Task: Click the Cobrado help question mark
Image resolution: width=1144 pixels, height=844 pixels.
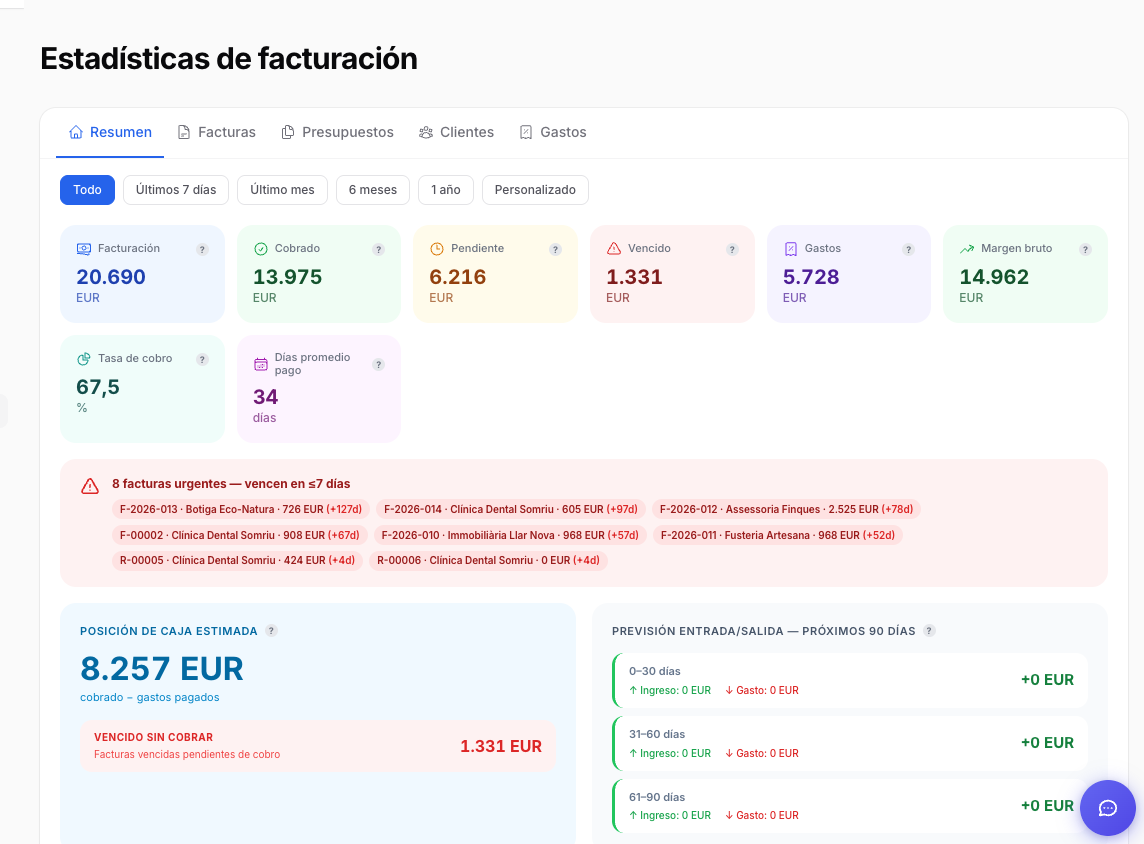Action: pos(379,249)
